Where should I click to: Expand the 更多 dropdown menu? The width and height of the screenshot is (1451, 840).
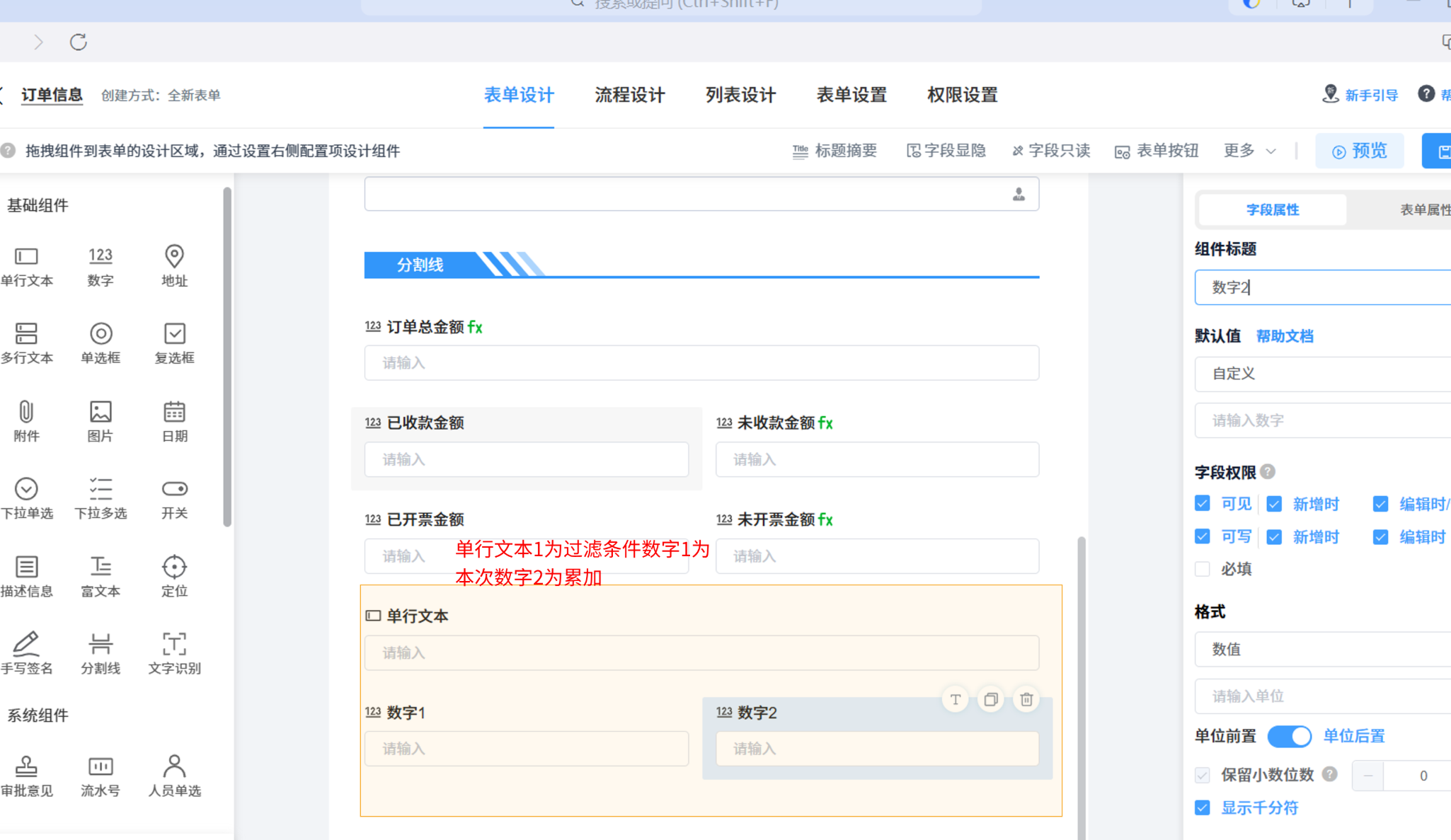[1250, 151]
